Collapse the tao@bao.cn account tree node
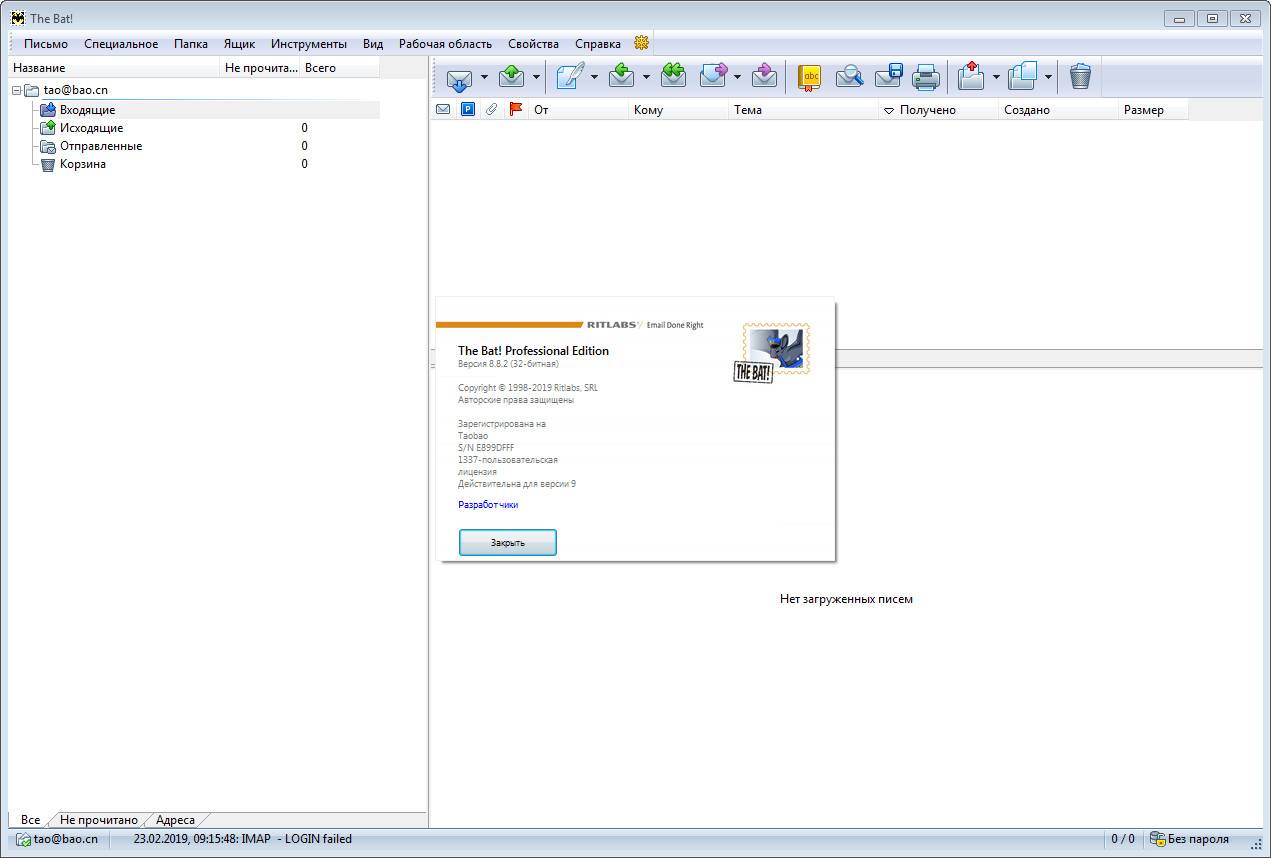 (17, 90)
